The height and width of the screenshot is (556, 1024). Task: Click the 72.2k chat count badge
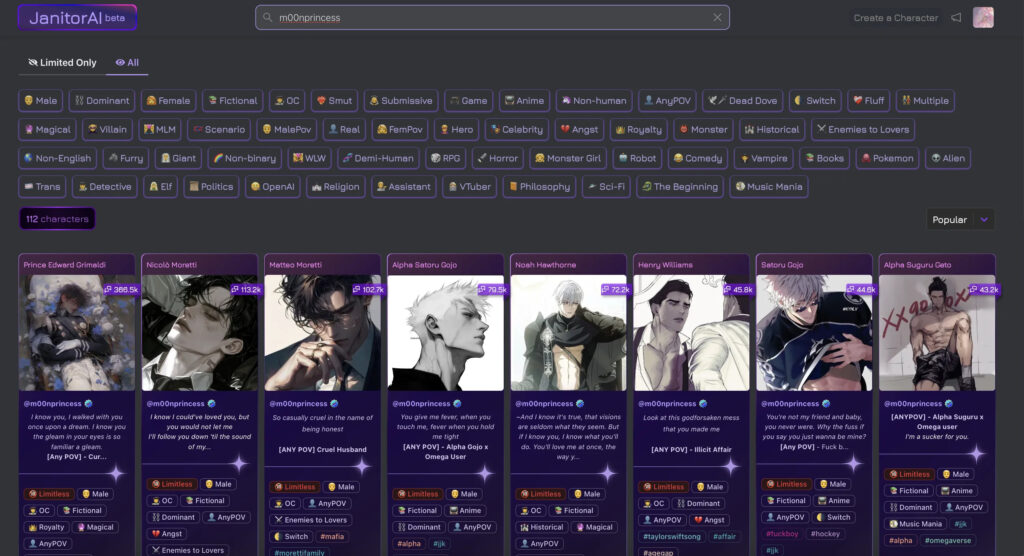coord(616,289)
